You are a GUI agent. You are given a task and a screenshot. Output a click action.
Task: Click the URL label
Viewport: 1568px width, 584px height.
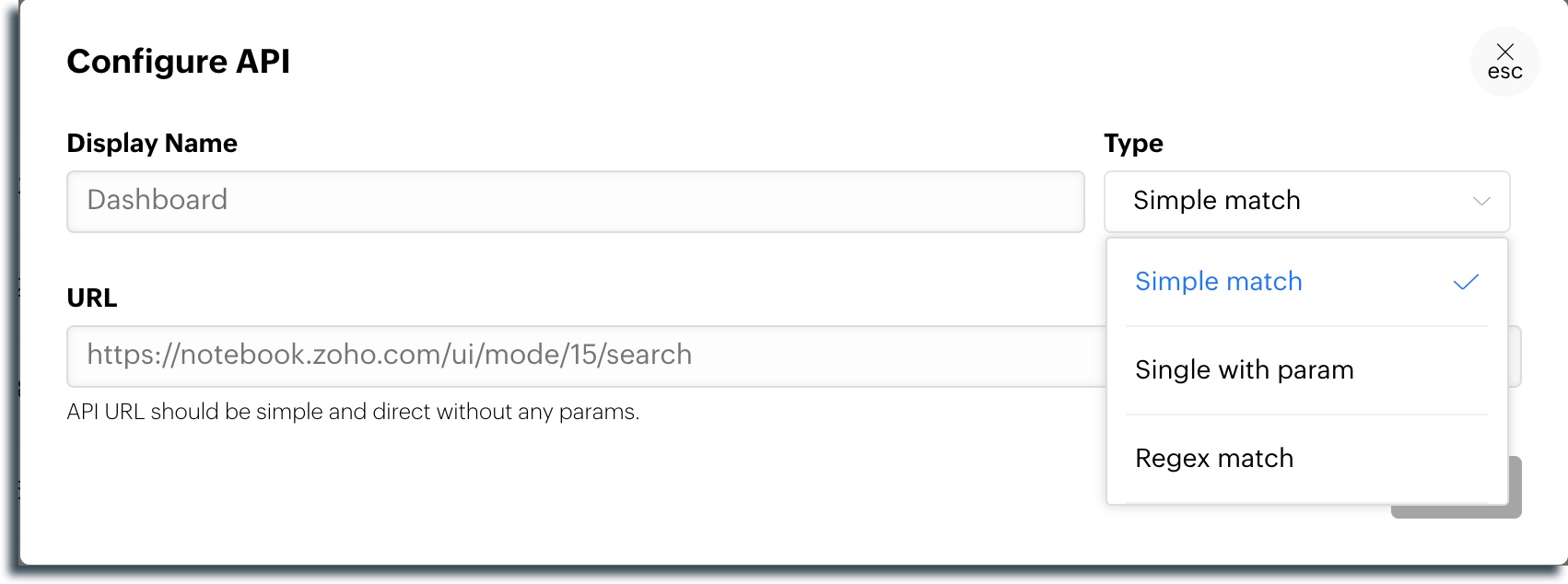[92, 298]
